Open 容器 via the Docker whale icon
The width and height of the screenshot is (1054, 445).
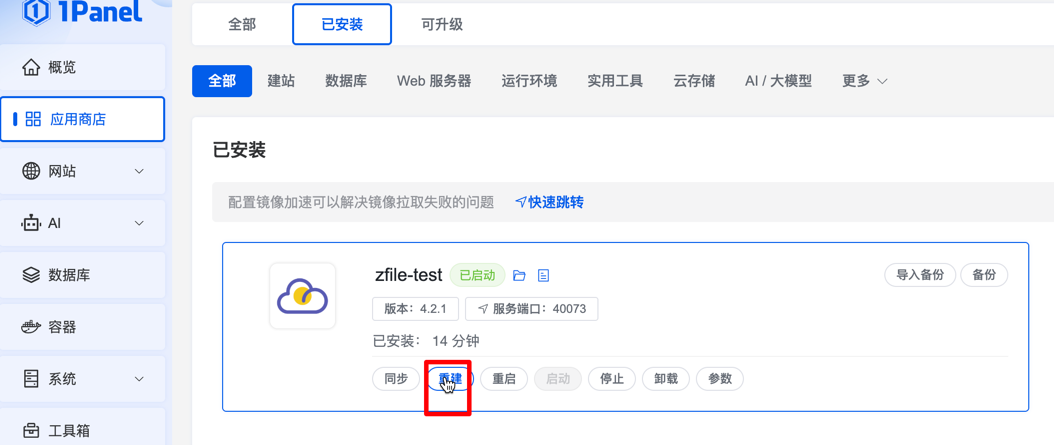point(31,327)
